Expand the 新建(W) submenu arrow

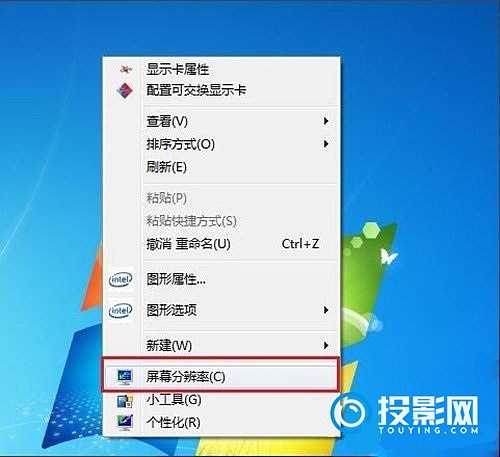tap(326, 345)
